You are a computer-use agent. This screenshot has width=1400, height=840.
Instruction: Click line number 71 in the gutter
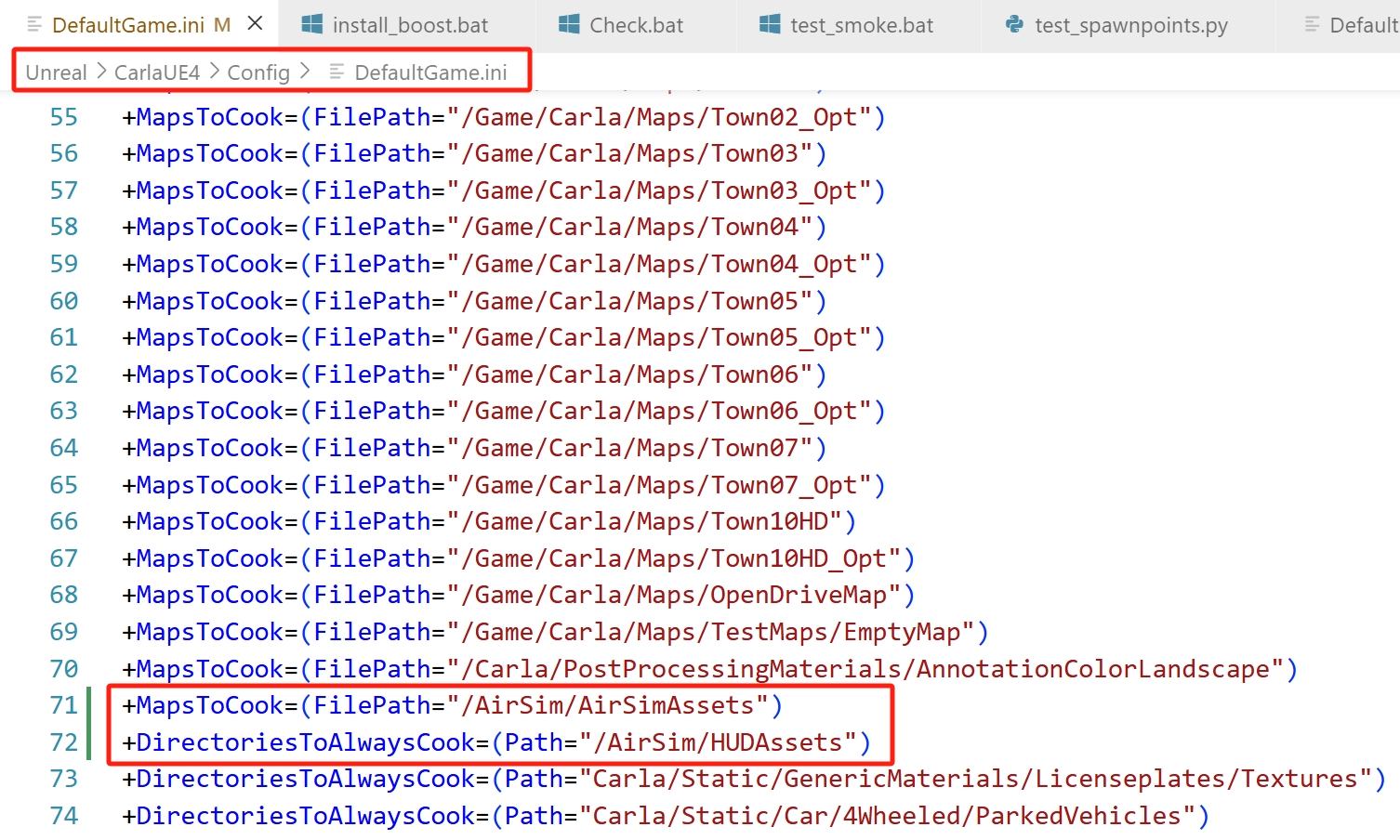click(63, 705)
